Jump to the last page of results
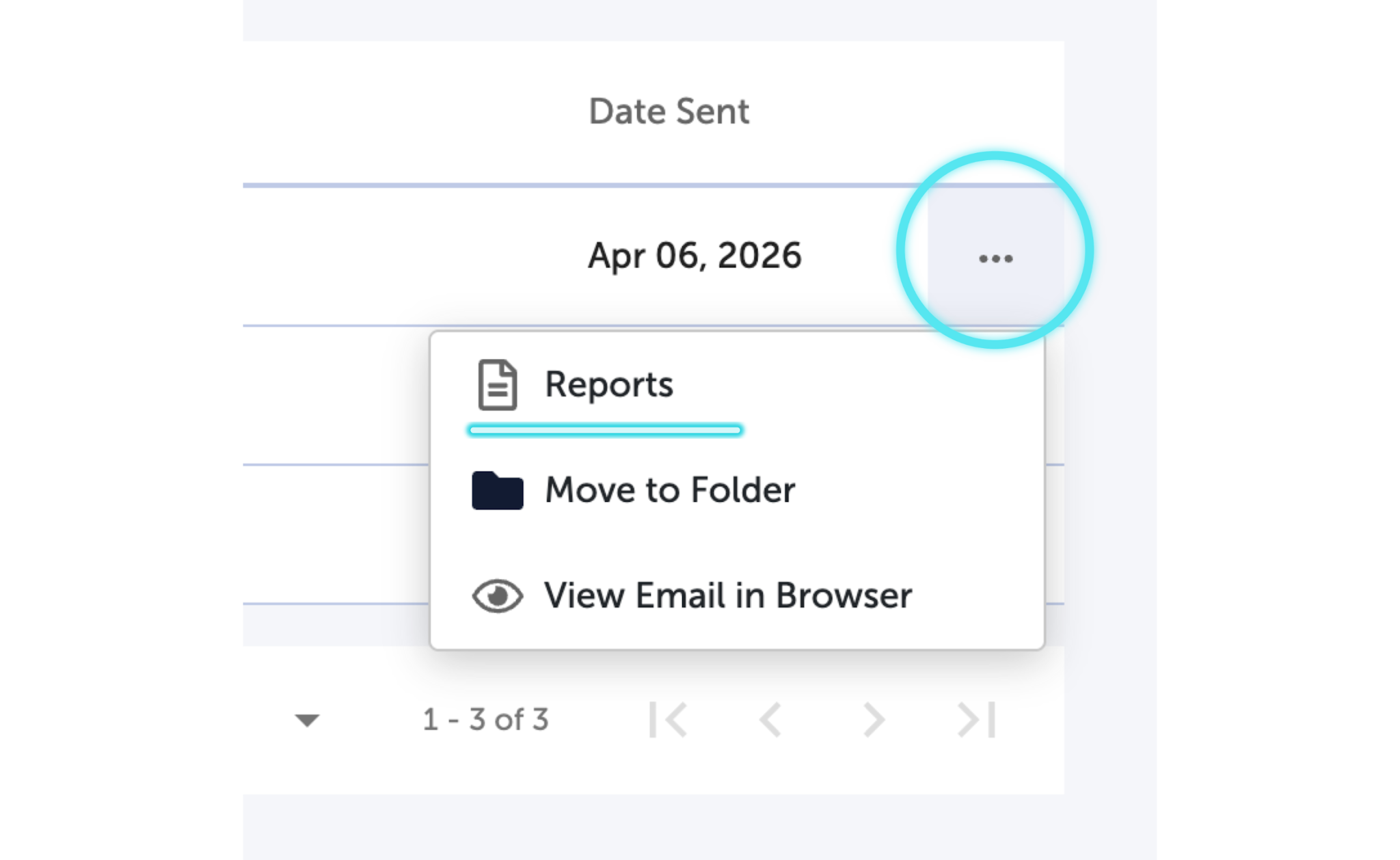The width and height of the screenshot is (1400, 860). (977, 719)
